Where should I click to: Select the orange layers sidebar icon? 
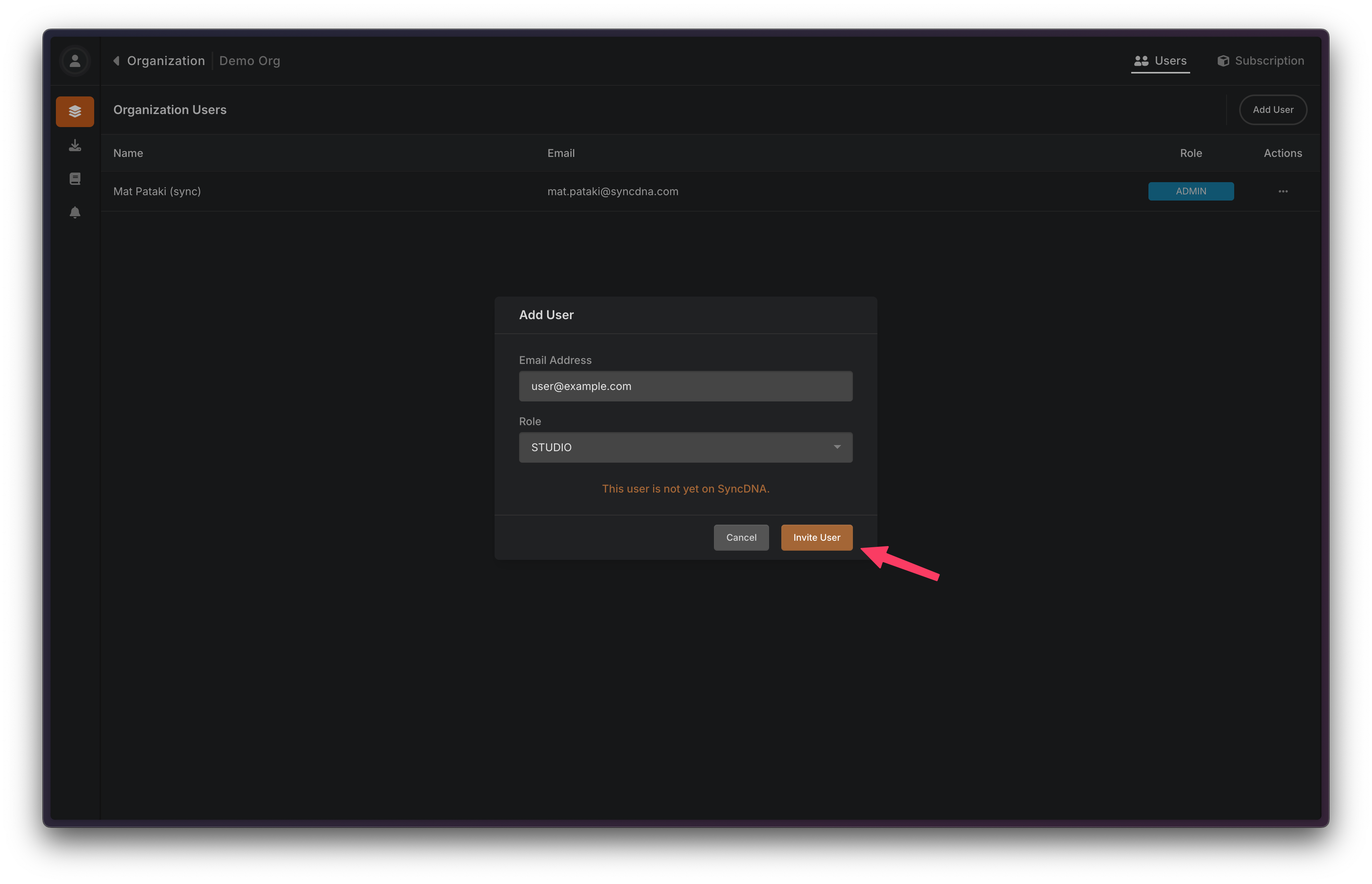tap(75, 111)
